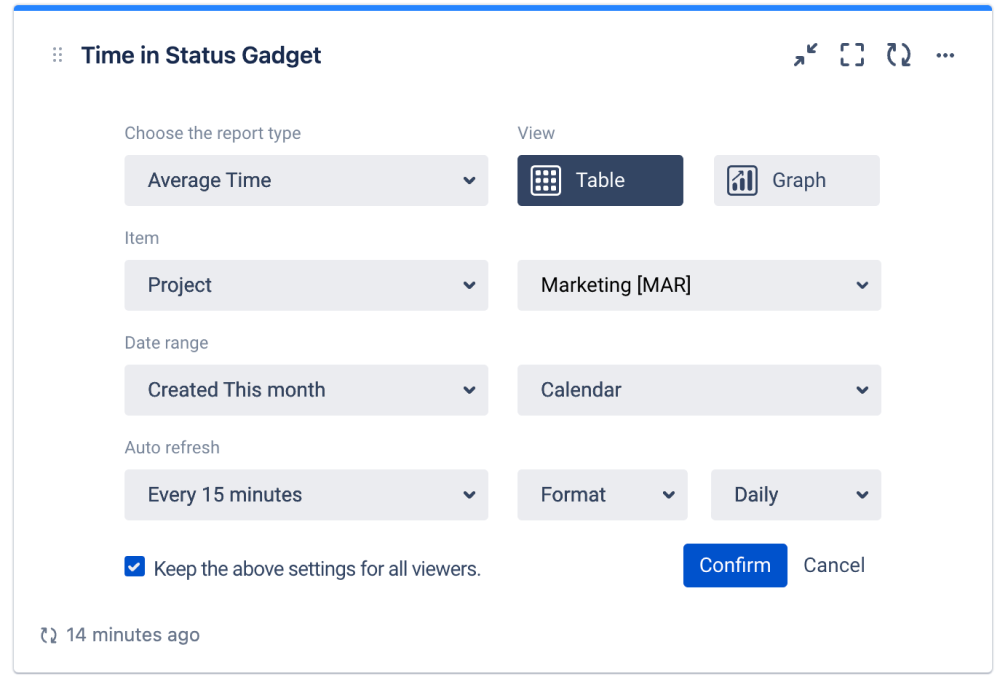This screenshot has width=1000, height=695.
Task: Expand gadget to fullscreen with the frame icon
Action: 851,55
